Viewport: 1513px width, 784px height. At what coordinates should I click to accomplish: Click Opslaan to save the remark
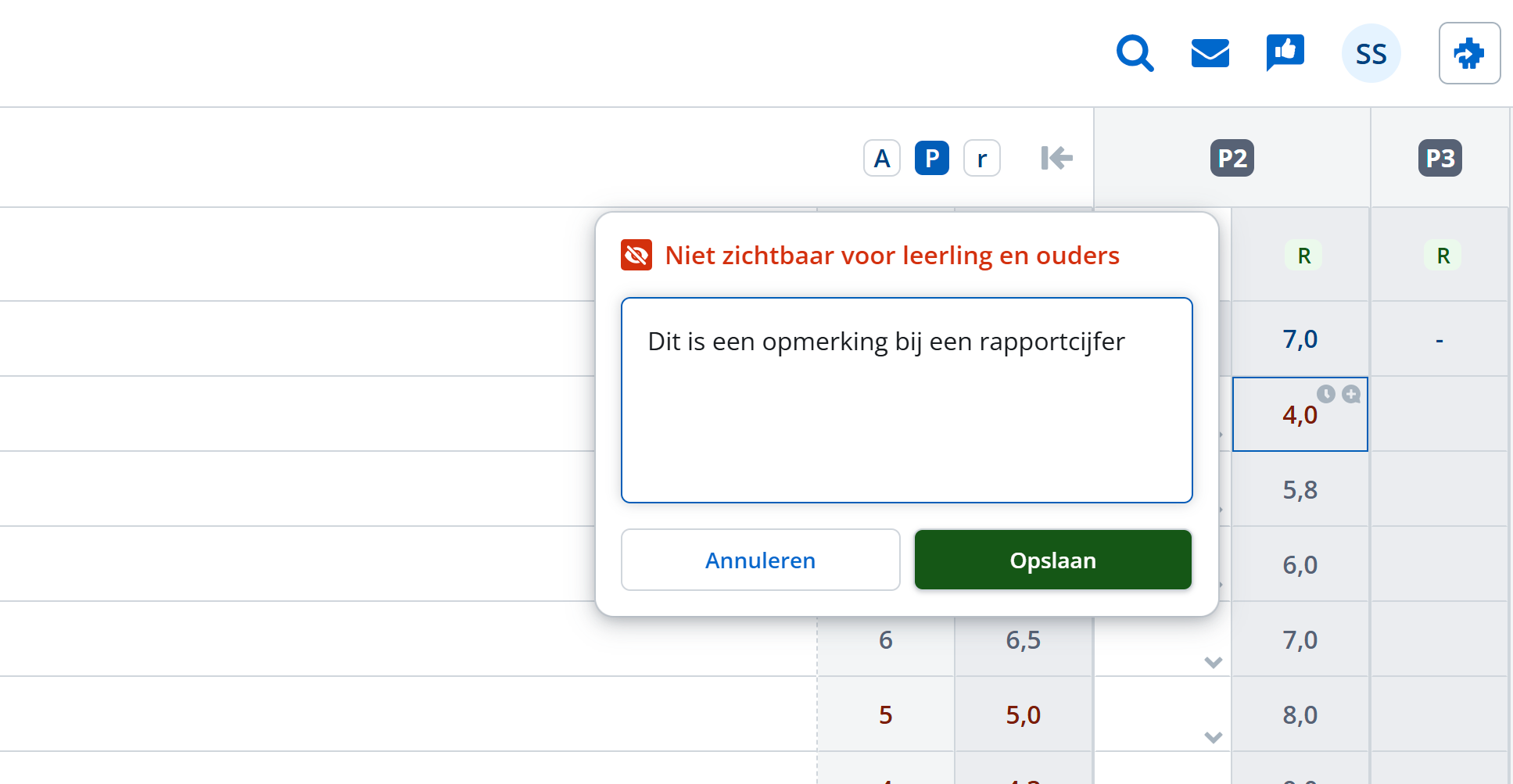1053,560
